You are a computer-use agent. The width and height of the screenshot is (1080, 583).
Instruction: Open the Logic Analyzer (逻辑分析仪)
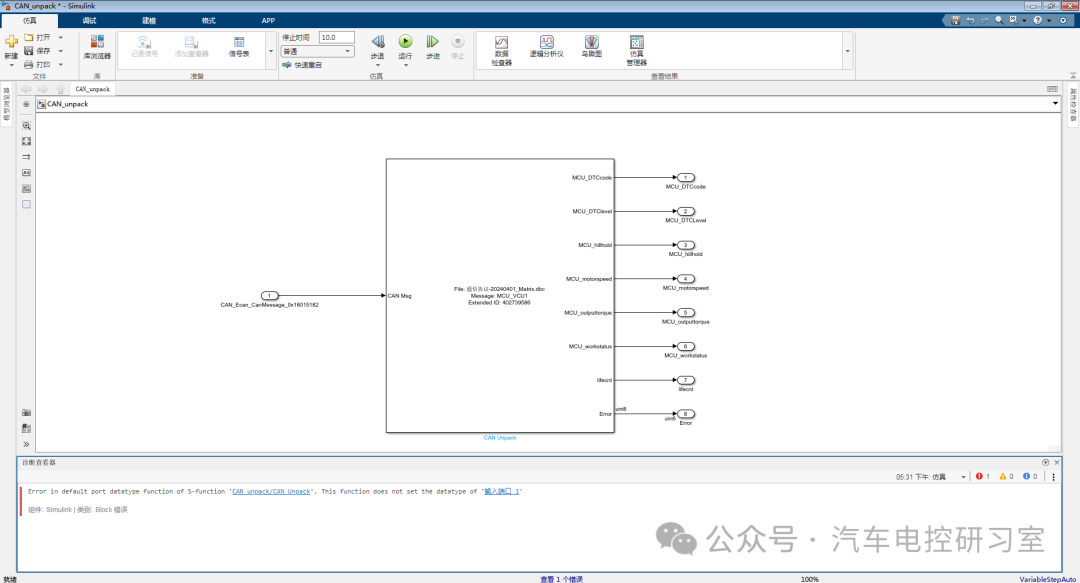pyautogui.click(x=547, y=46)
